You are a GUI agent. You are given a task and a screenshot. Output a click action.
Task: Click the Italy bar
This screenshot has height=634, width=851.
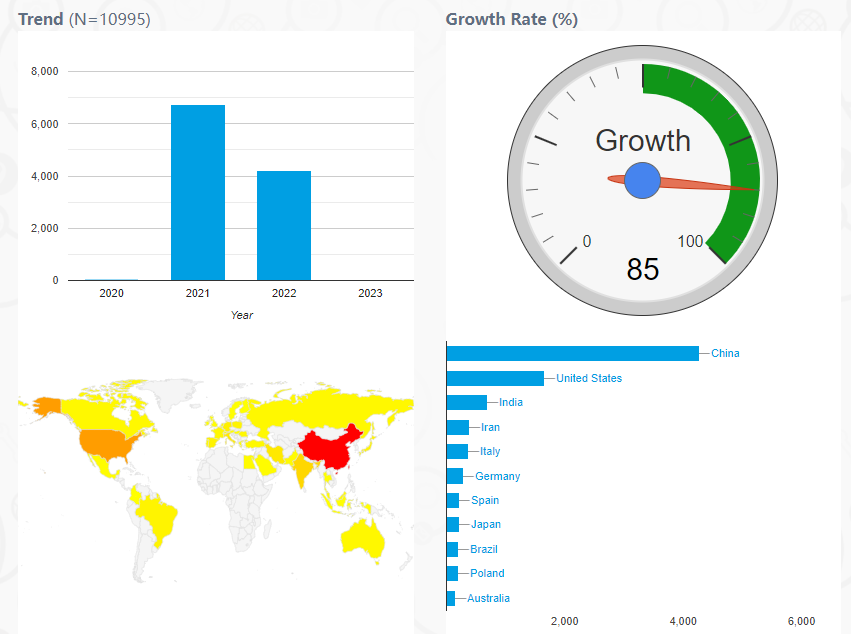click(457, 451)
